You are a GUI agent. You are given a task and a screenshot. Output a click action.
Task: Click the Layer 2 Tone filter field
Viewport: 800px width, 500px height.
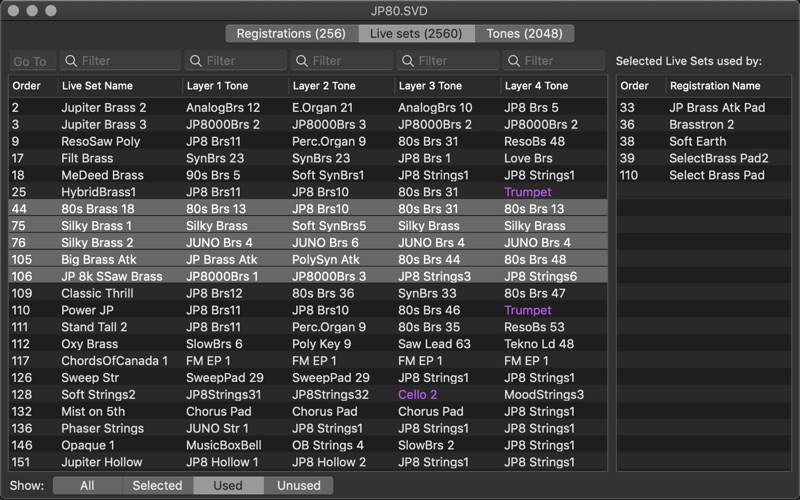[341, 61]
